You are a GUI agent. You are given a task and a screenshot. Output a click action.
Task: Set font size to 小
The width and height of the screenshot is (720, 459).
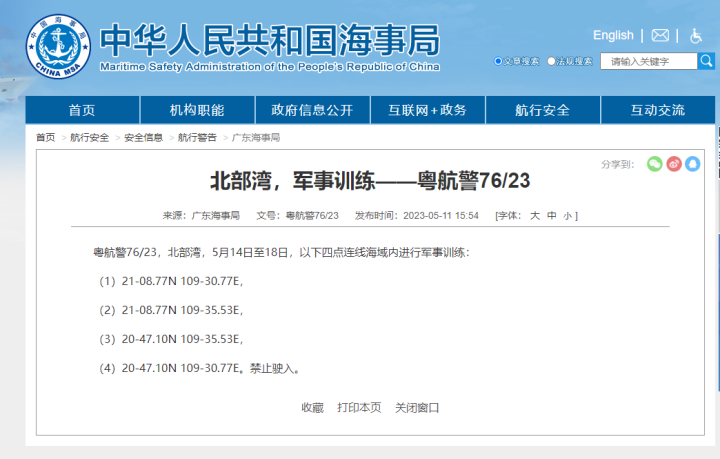(x=568, y=216)
